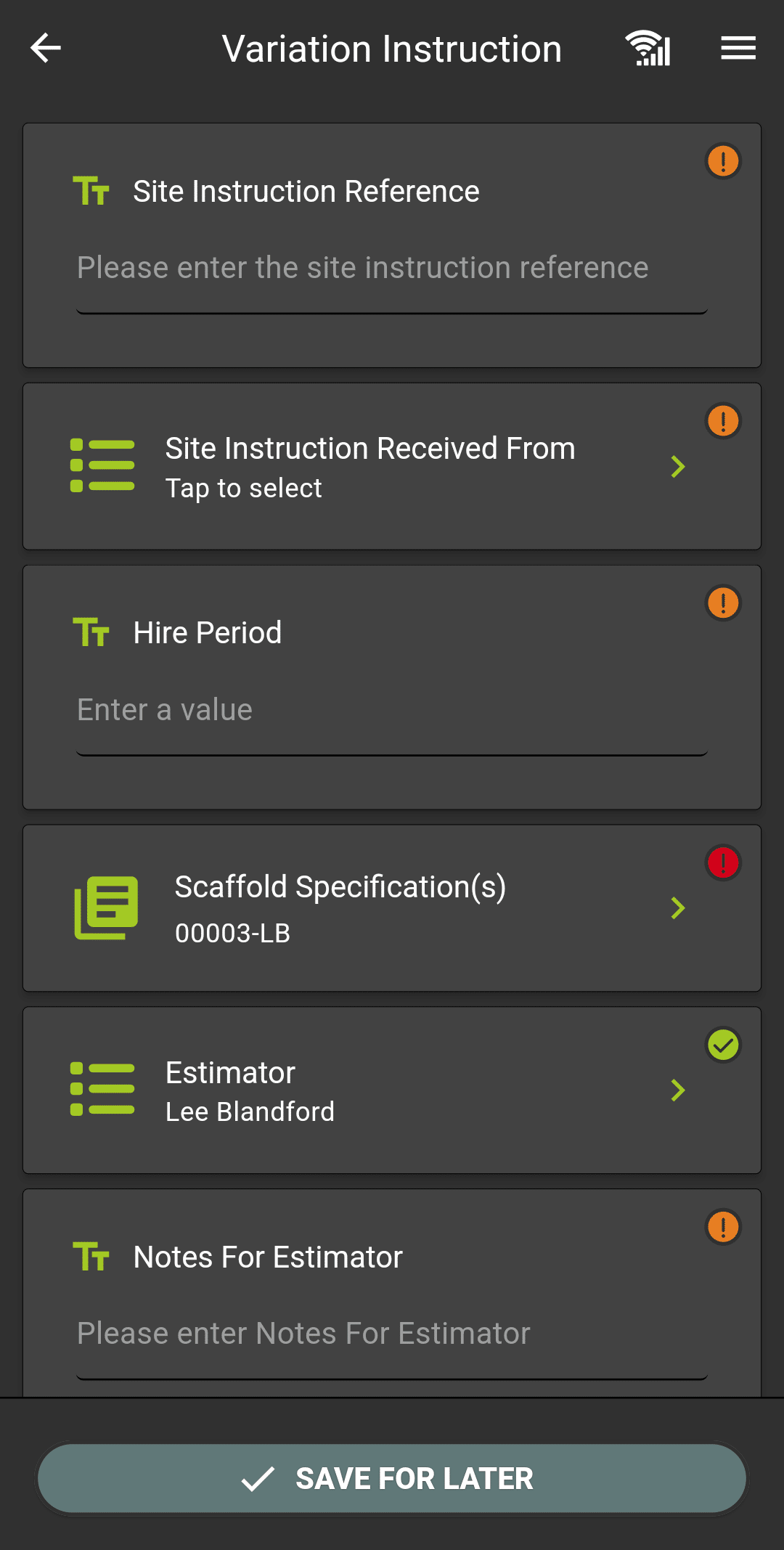Focus the Hire Period value field
The image size is (784, 1550).
[392, 710]
